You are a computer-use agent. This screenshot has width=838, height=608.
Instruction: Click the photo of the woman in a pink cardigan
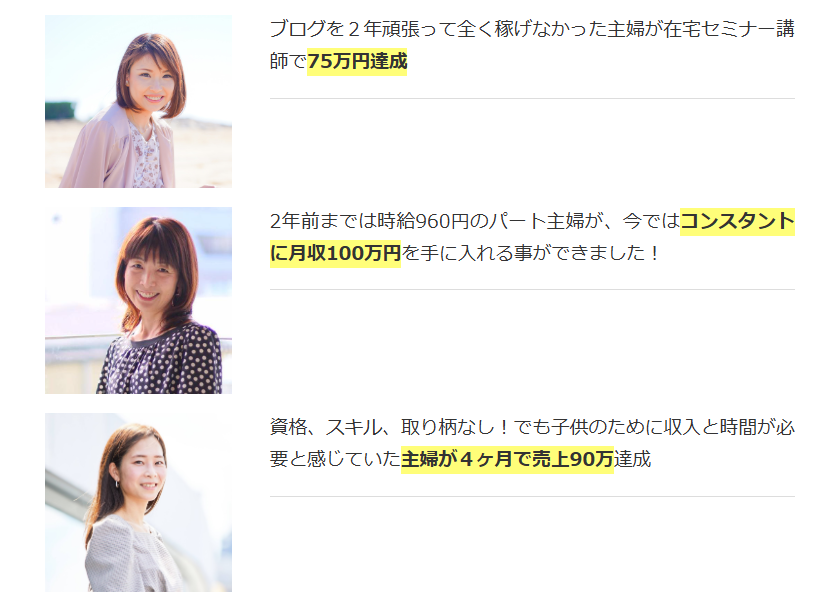pyautogui.click(x=138, y=101)
